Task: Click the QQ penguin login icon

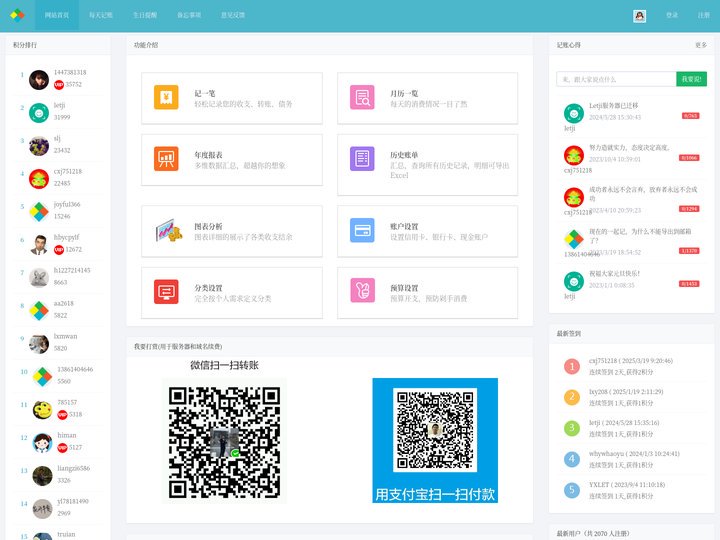Action: [x=640, y=16]
